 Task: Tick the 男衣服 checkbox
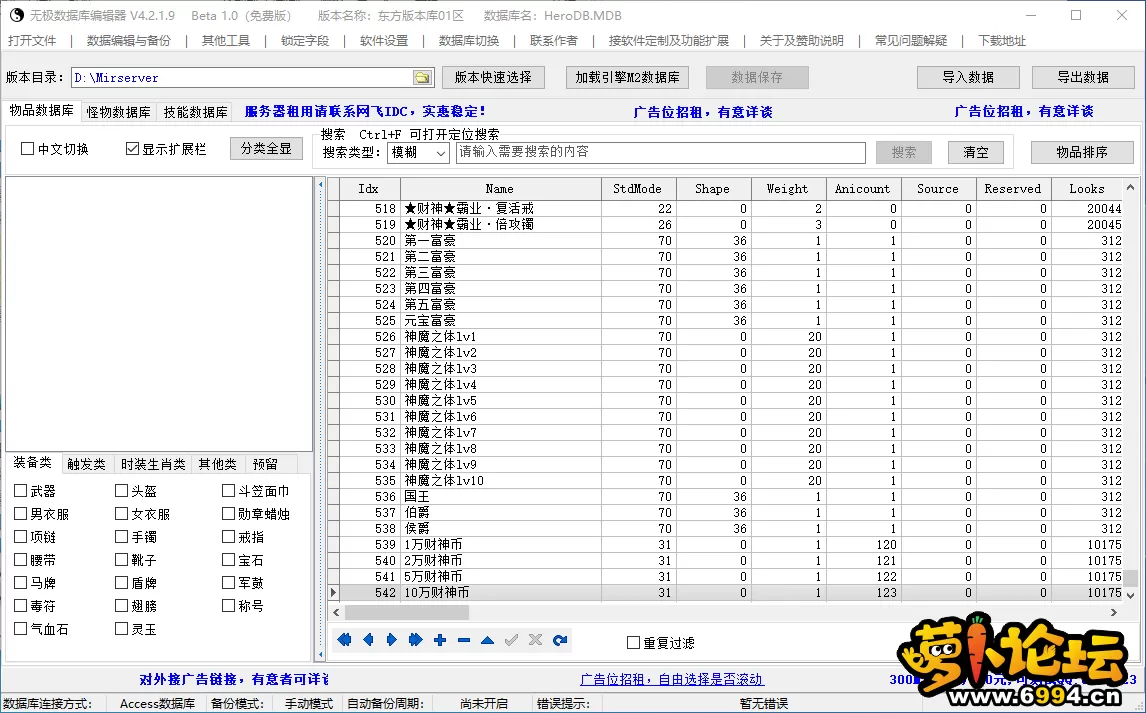(x=20, y=514)
